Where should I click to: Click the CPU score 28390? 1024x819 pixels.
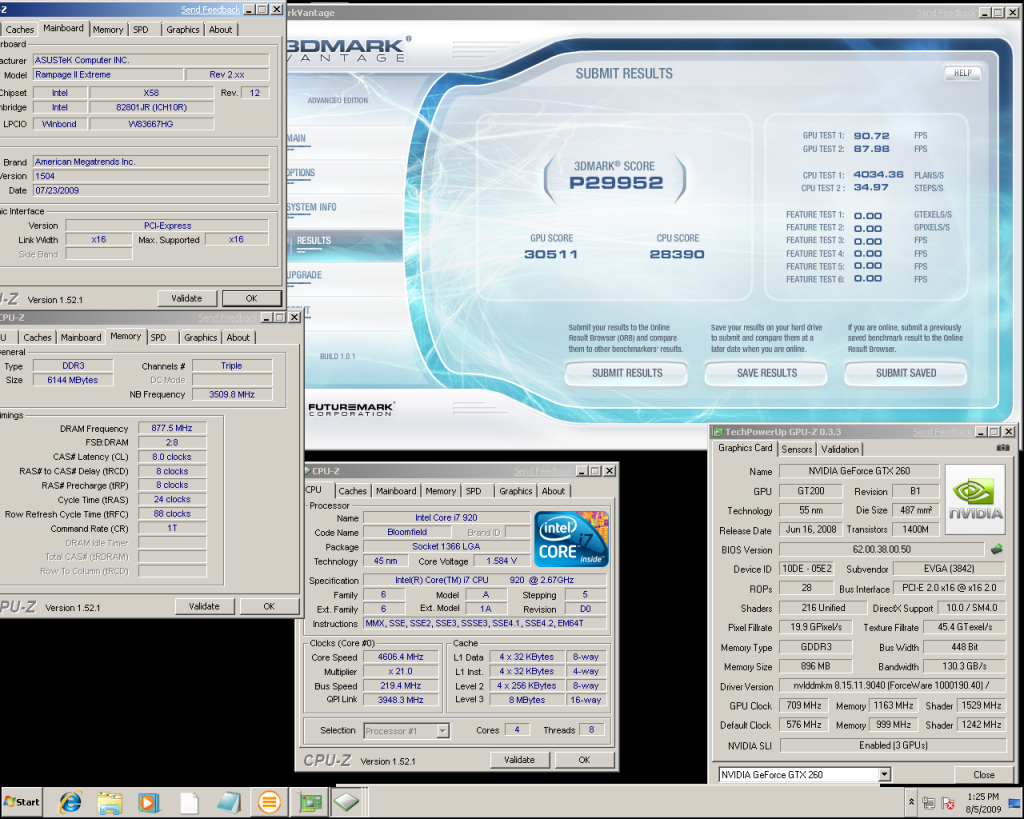pyautogui.click(x=677, y=254)
